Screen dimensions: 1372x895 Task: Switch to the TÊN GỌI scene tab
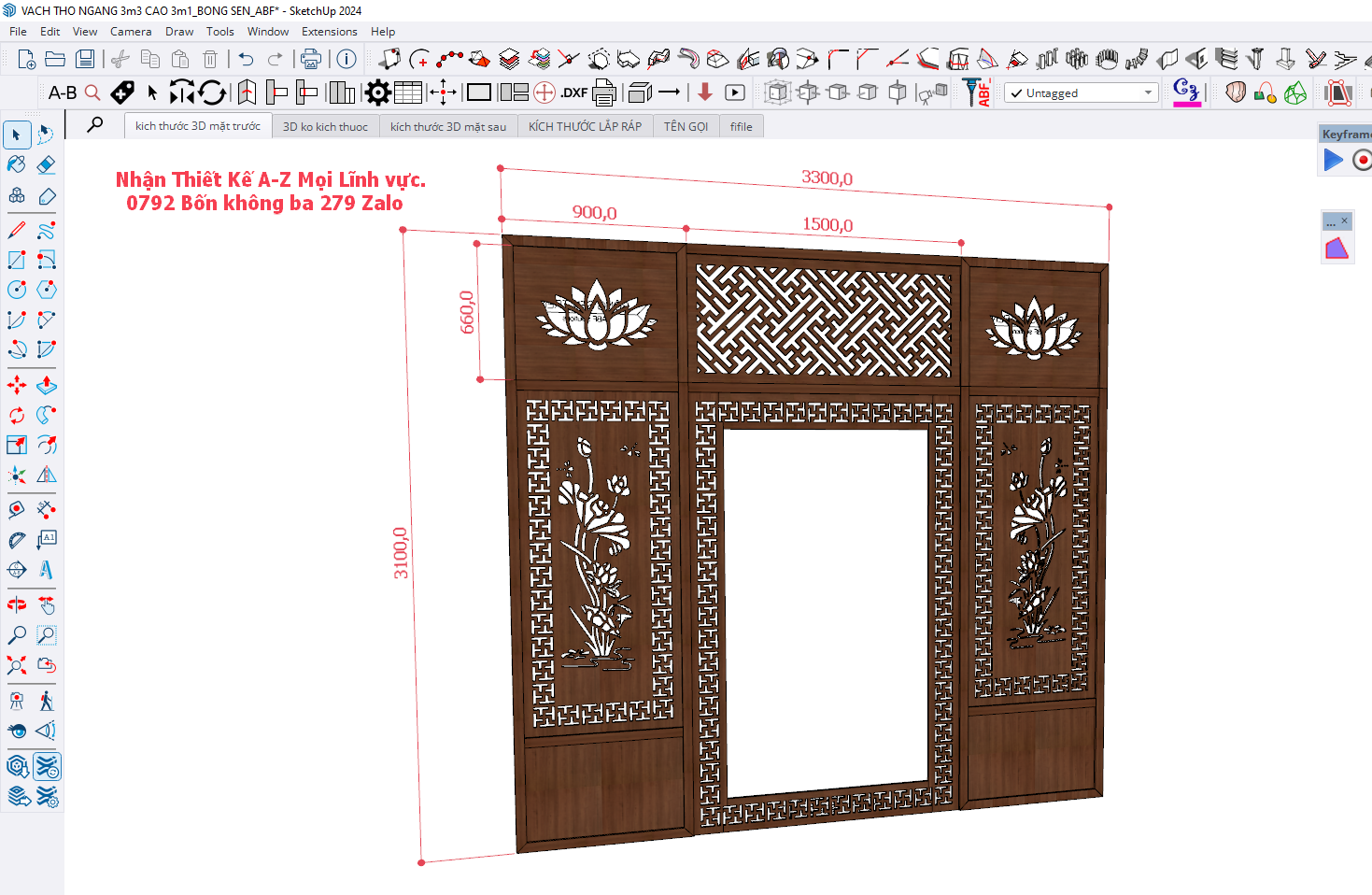pyautogui.click(x=686, y=126)
